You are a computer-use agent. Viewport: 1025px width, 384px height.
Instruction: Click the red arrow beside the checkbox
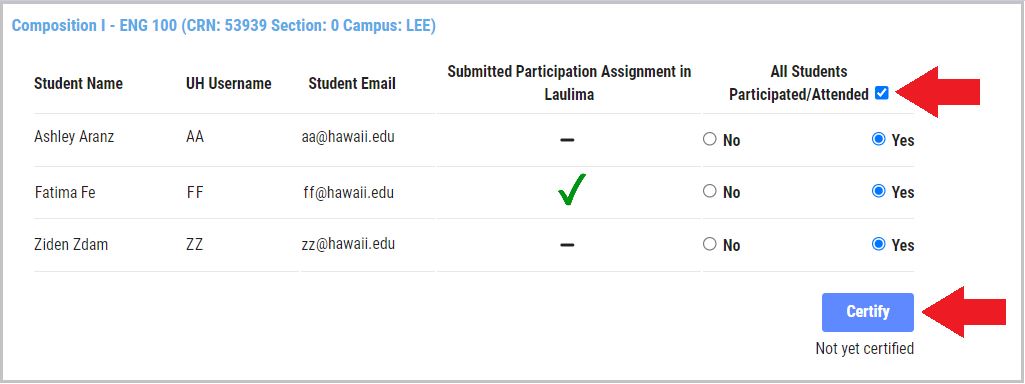coord(939,92)
